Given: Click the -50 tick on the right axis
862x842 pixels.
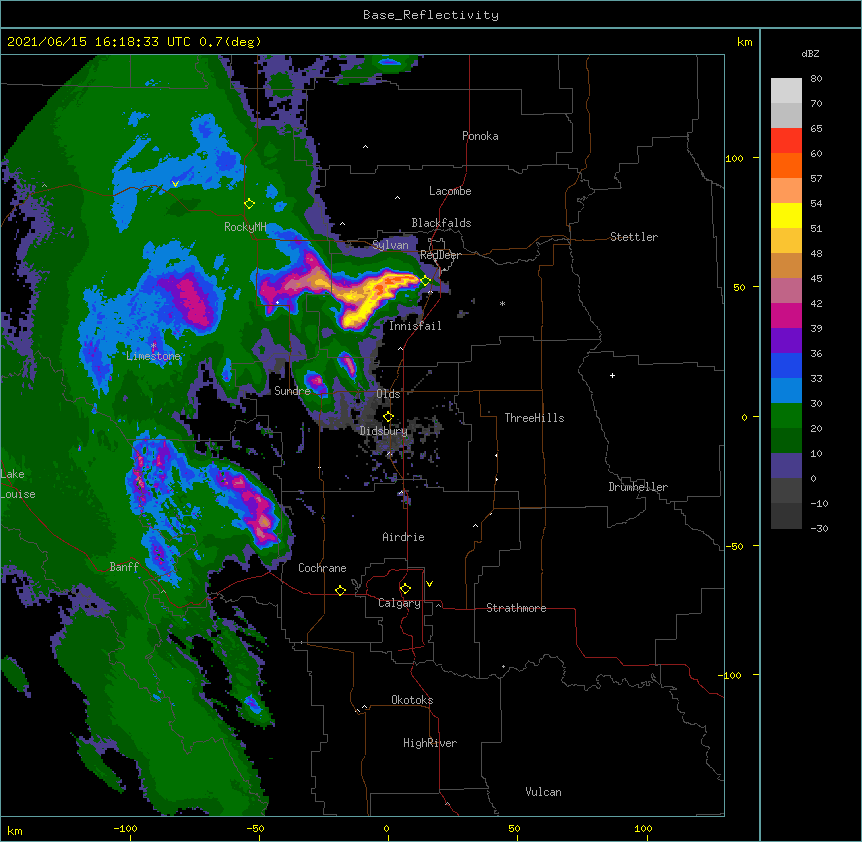Looking at the screenshot, I should pyautogui.click(x=734, y=546).
